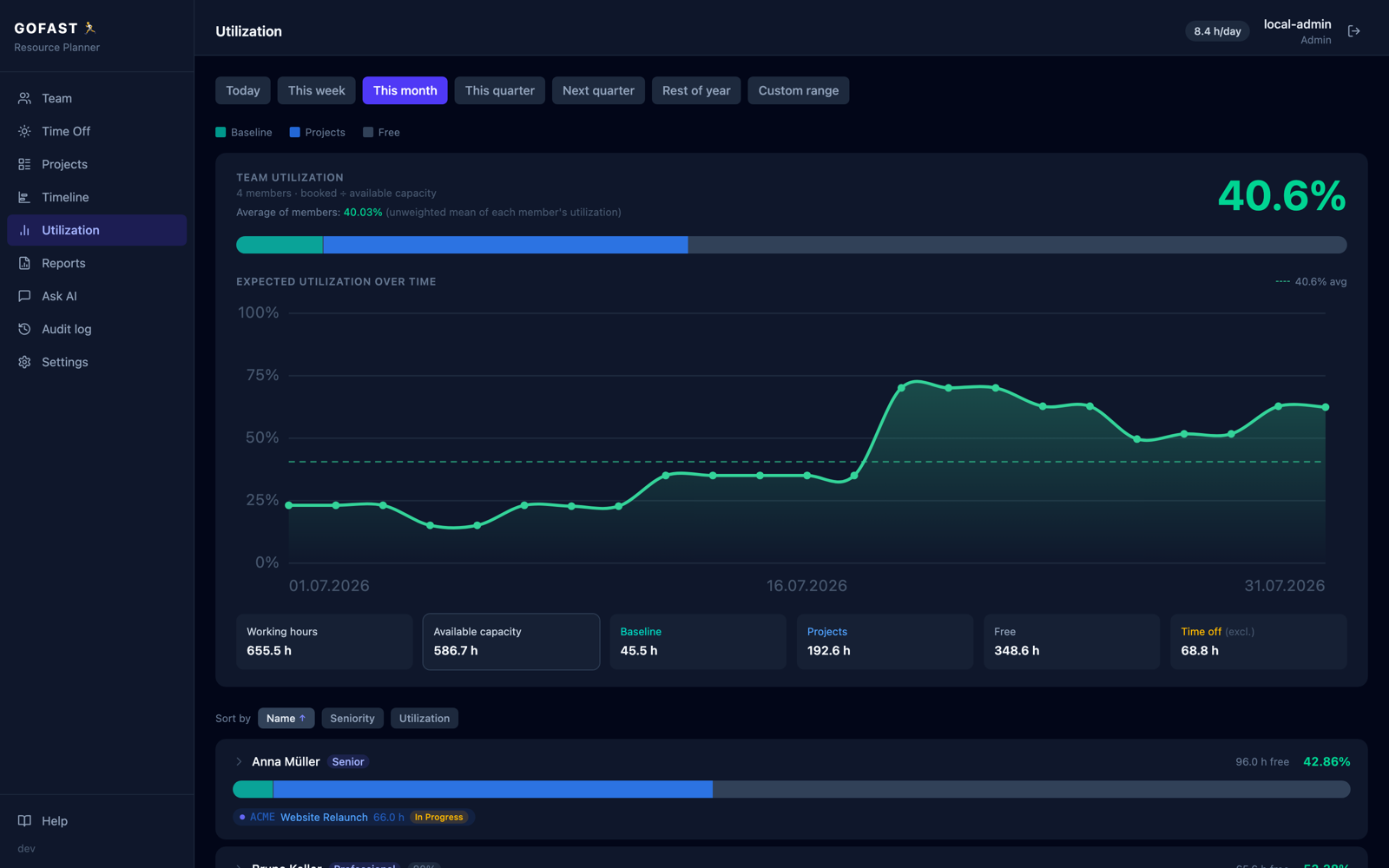The image size is (1389, 868).
Task: Click the 40.6% team utilization value
Action: (1281, 196)
